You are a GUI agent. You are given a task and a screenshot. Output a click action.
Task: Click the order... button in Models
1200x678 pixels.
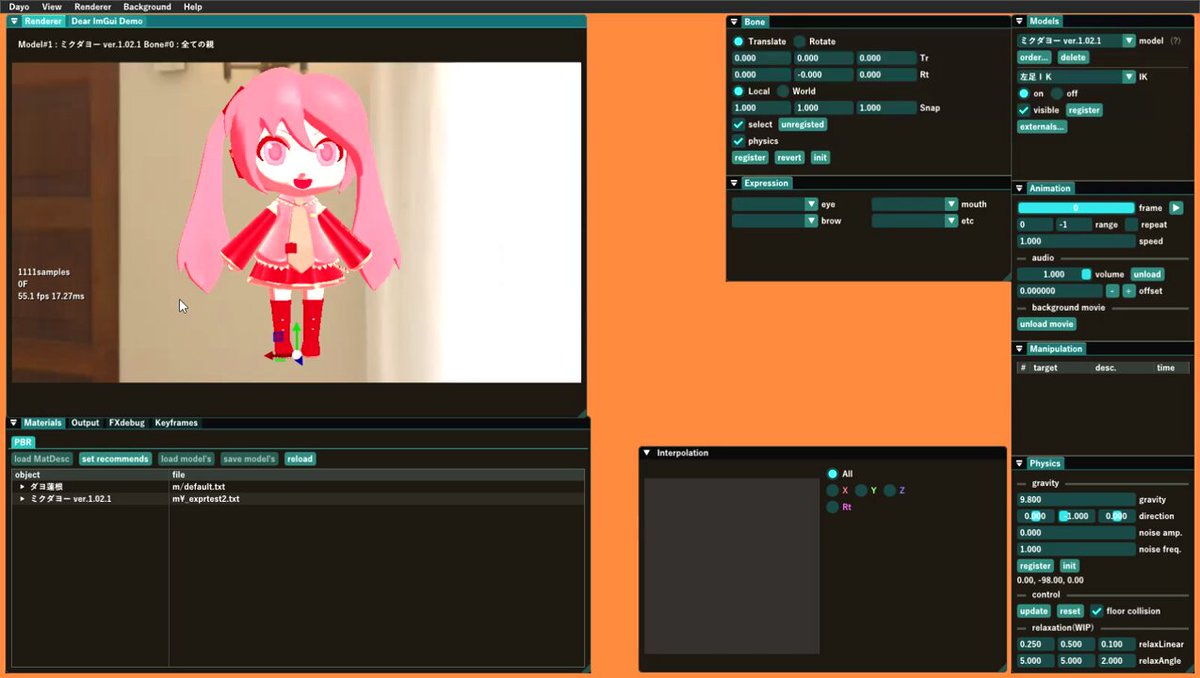click(1035, 58)
